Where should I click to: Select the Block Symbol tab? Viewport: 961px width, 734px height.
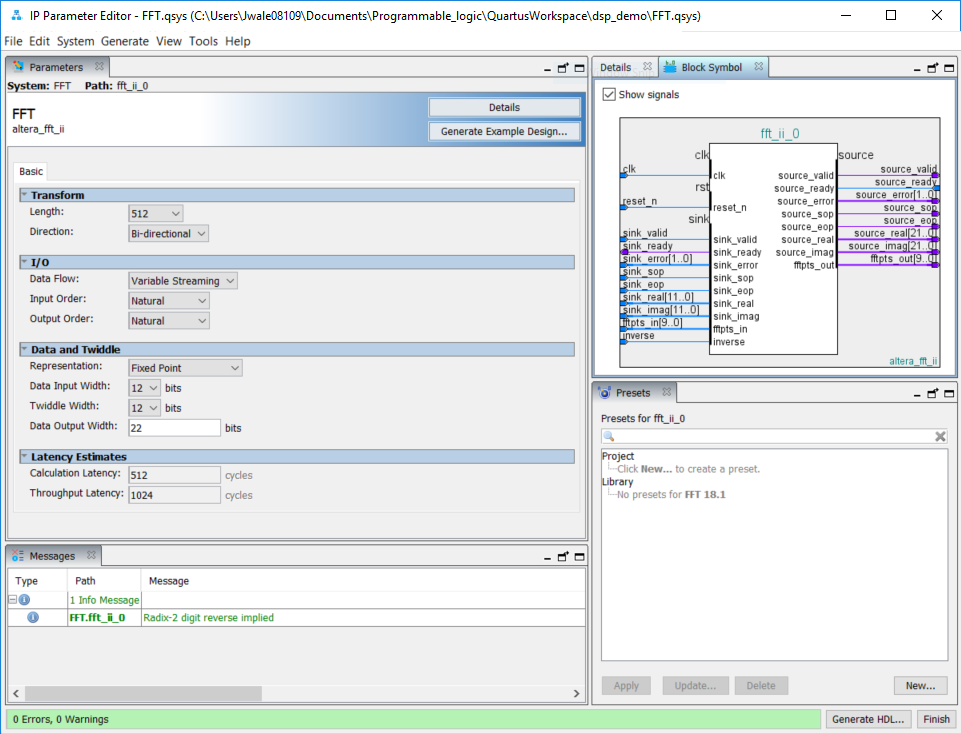711,67
